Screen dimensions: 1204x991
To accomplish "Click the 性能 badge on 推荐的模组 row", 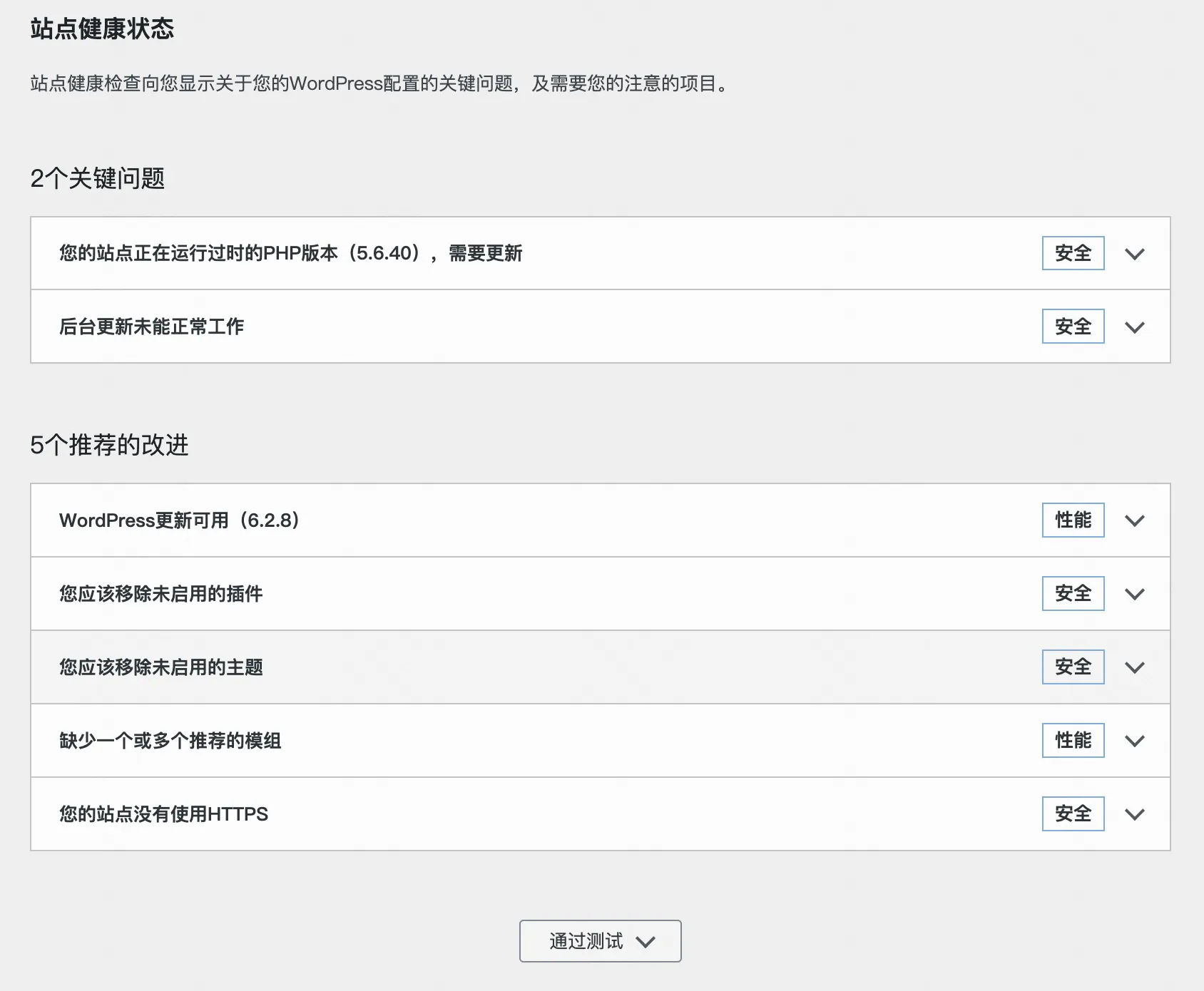I will tap(1073, 740).
